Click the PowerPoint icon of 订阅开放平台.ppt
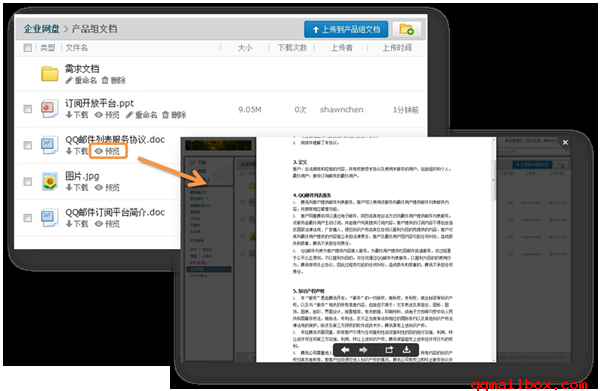Viewport: 600px width, 391px height. tap(50, 108)
